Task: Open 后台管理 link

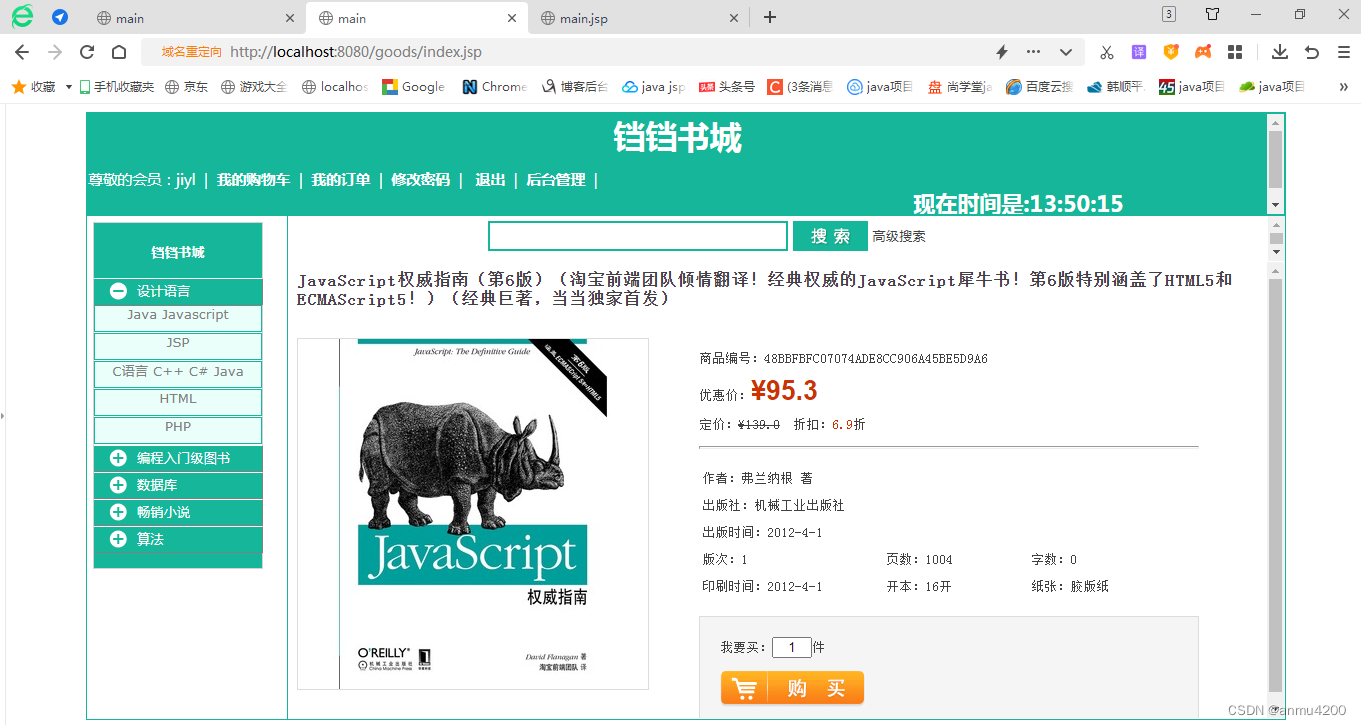Action: (x=556, y=180)
